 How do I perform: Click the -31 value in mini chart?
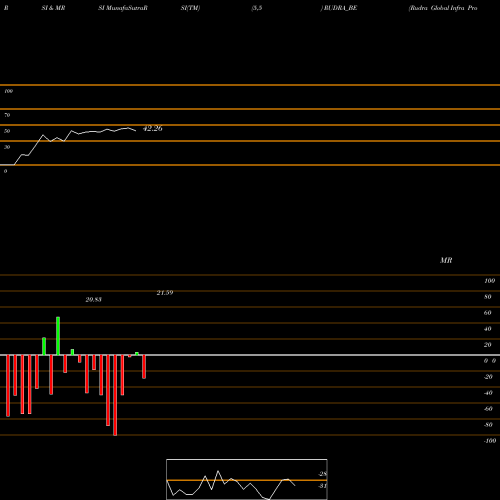(322, 486)
